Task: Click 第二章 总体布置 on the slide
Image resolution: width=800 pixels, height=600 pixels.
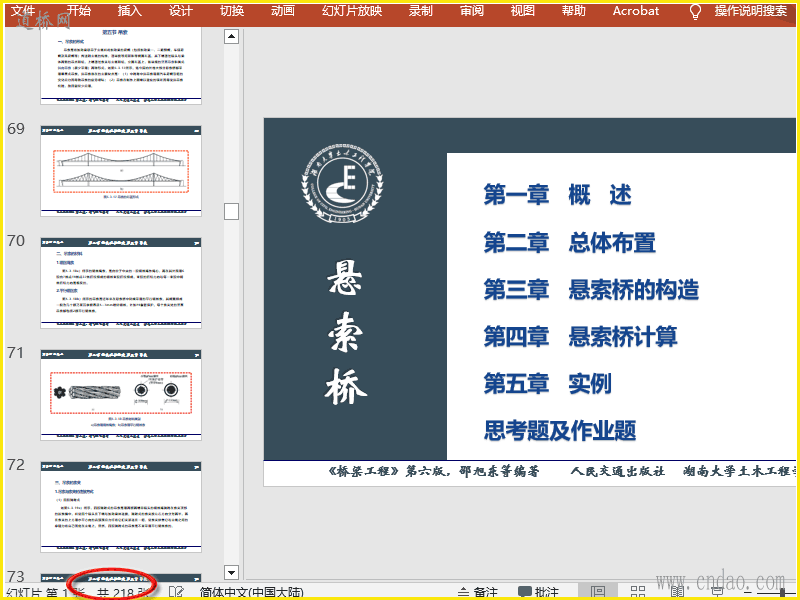Action: [569, 242]
